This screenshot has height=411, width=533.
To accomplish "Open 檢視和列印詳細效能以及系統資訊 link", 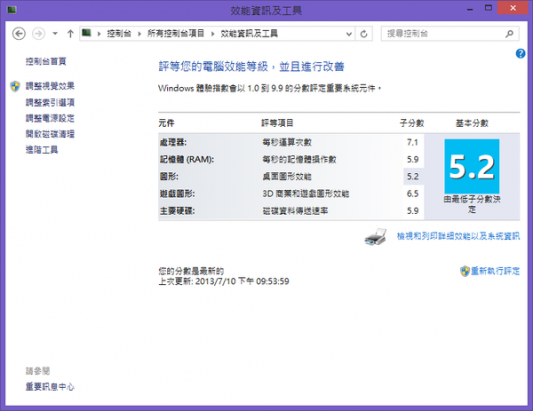I will point(458,236).
